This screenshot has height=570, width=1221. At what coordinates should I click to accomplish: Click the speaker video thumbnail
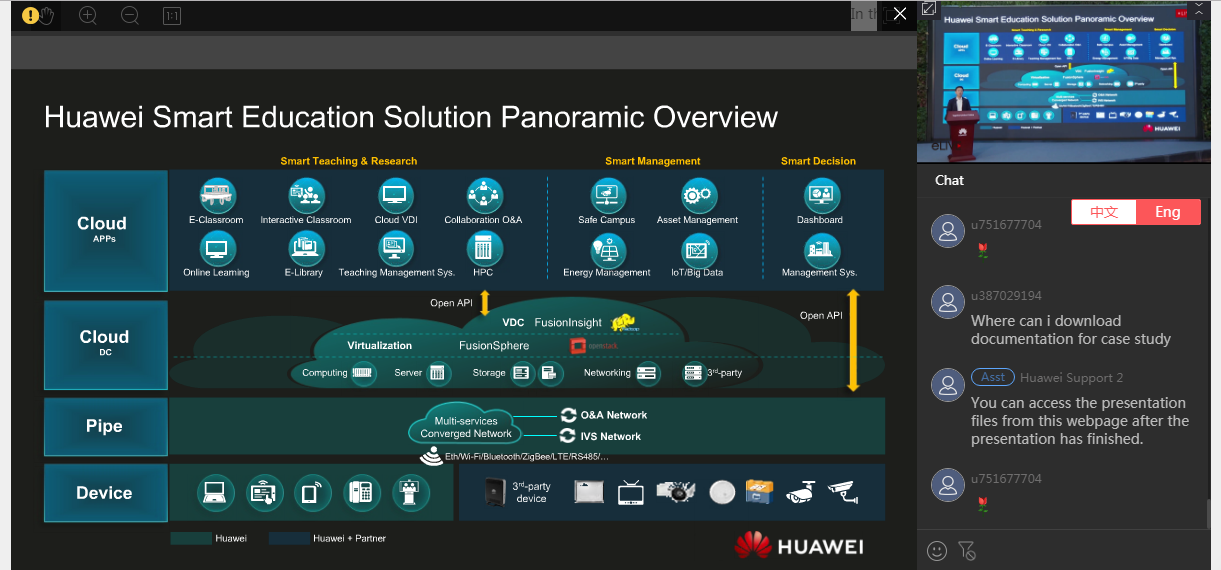click(x=1063, y=85)
